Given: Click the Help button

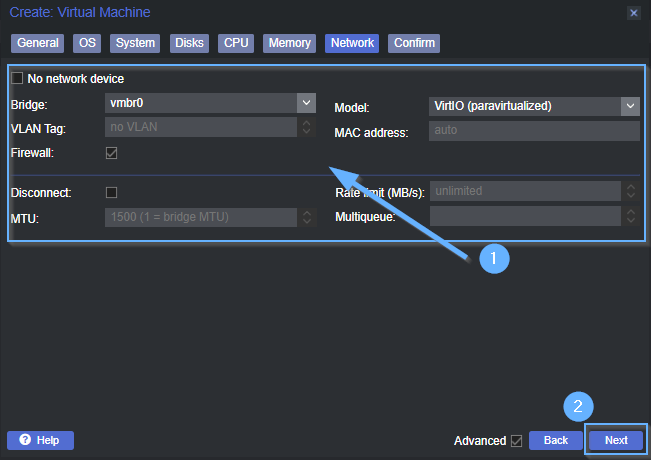Looking at the screenshot, I should click(40, 440).
